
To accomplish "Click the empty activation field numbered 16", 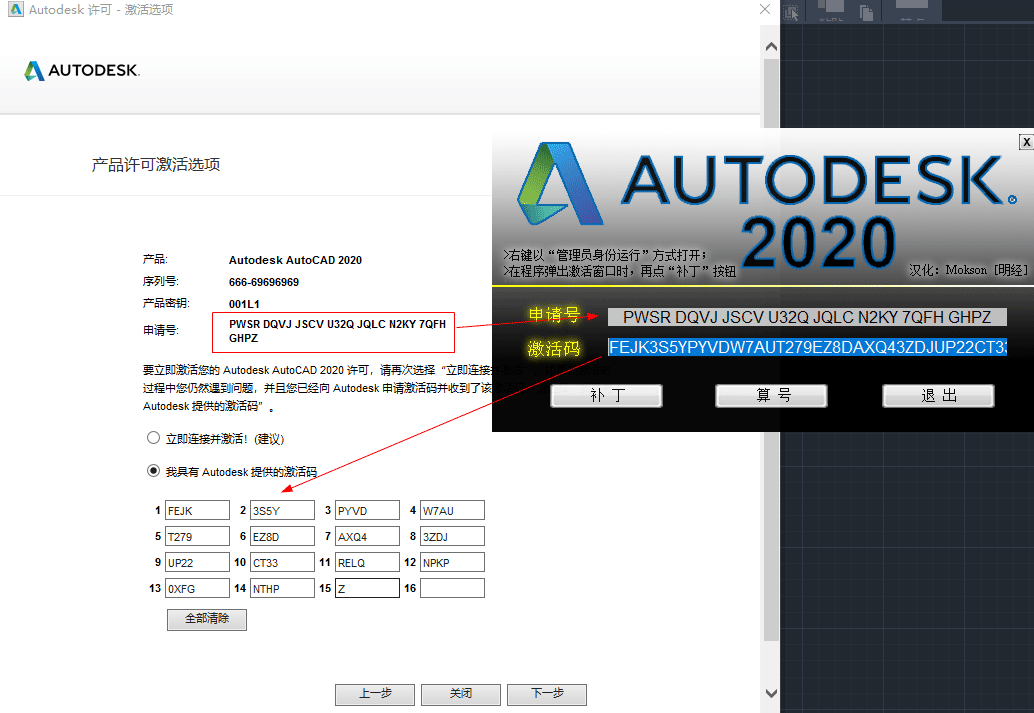I will (x=452, y=588).
